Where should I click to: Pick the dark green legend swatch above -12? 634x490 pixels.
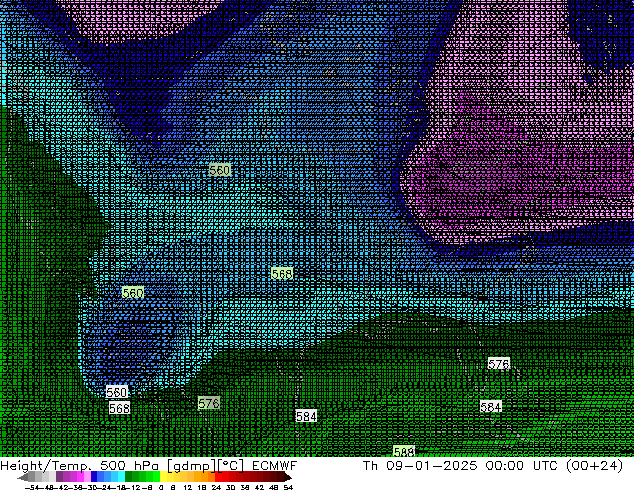point(129,477)
